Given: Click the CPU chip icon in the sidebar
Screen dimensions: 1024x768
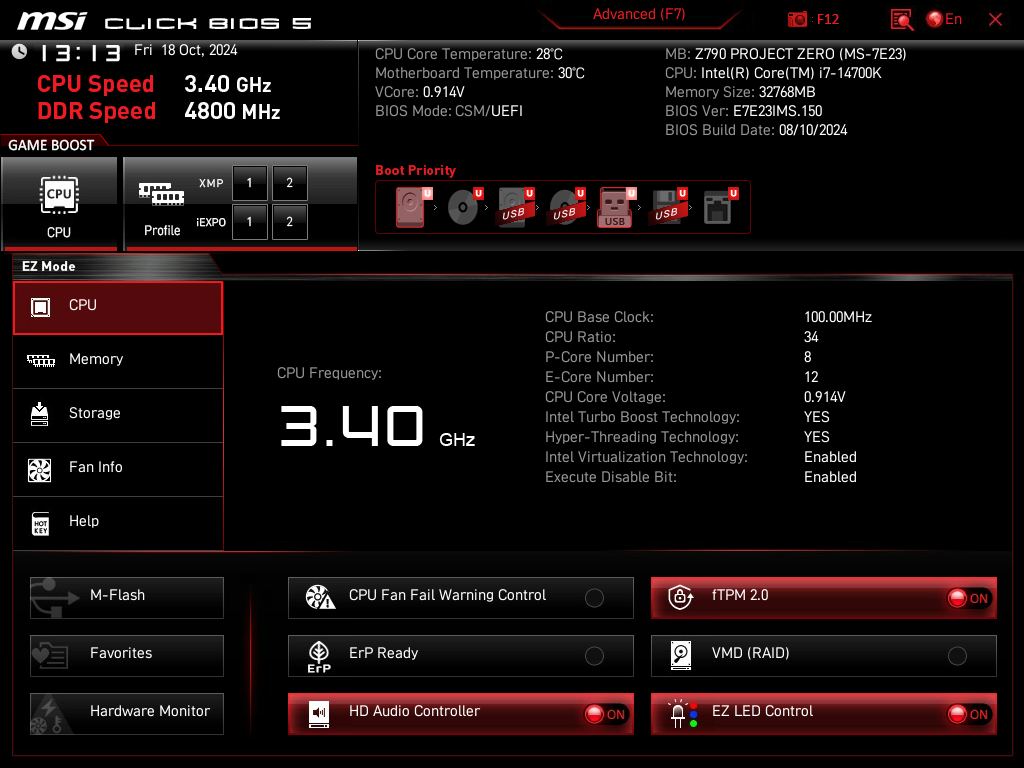Looking at the screenshot, I should point(40,307).
